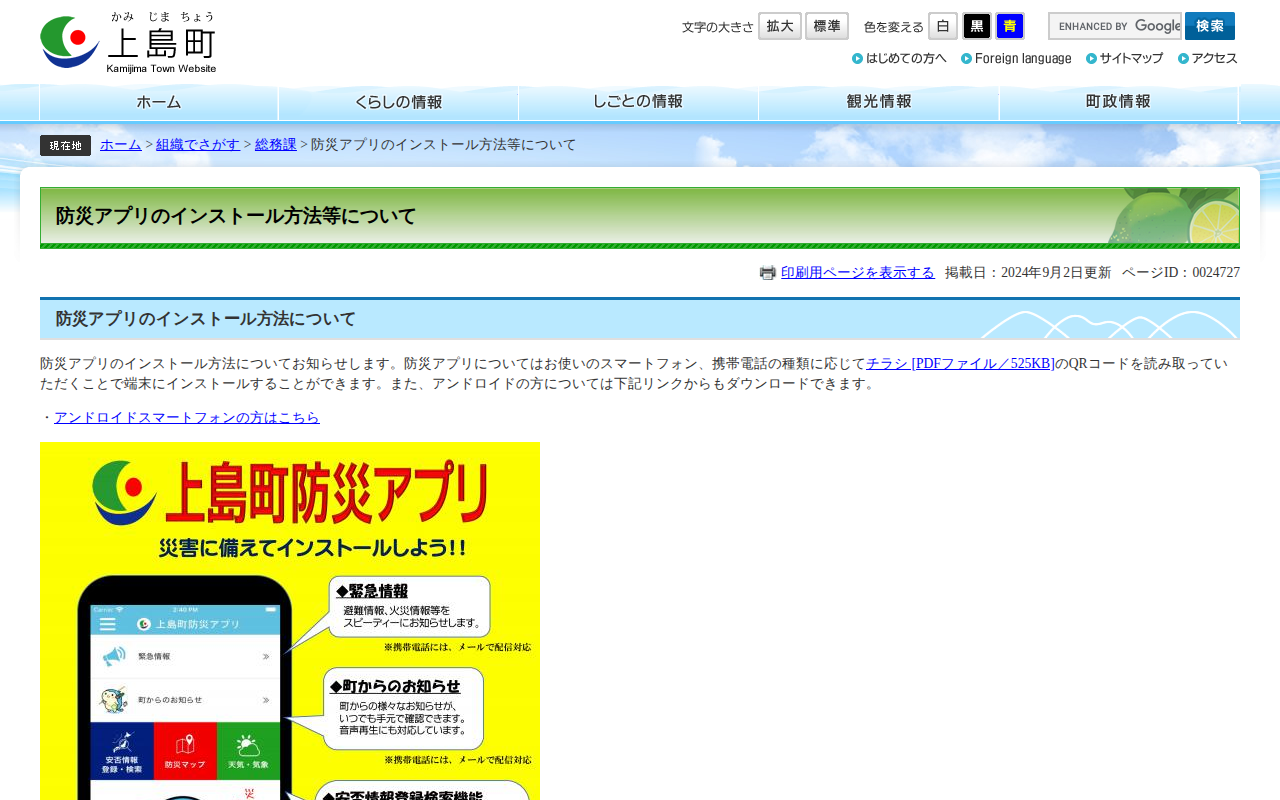Open Foreign language page
This screenshot has height=800, width=1280.
coord(1016,58)
